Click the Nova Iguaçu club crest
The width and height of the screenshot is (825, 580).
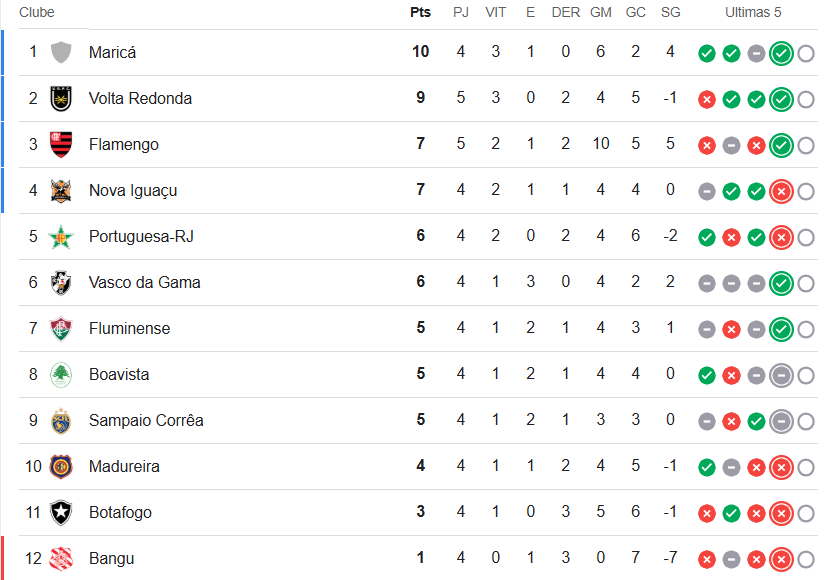click(61, 190)
